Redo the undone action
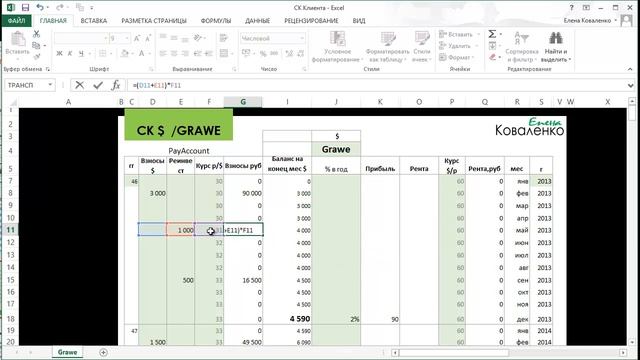Screen dimensions: 640x360 pyautogui.click(x=60, y=7)
